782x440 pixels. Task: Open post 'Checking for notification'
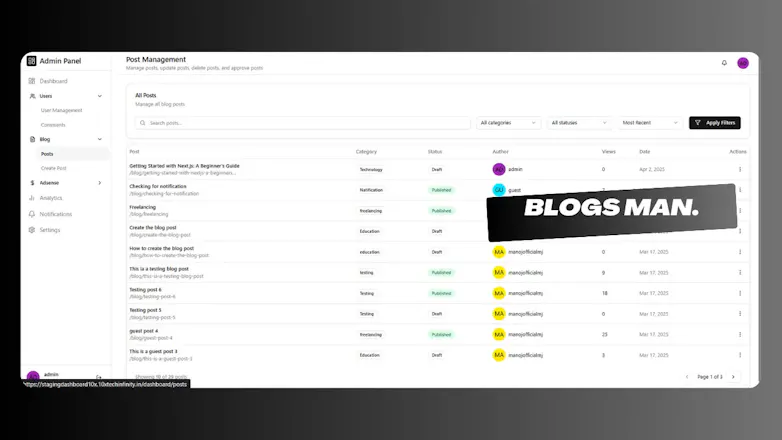[158, 186]
